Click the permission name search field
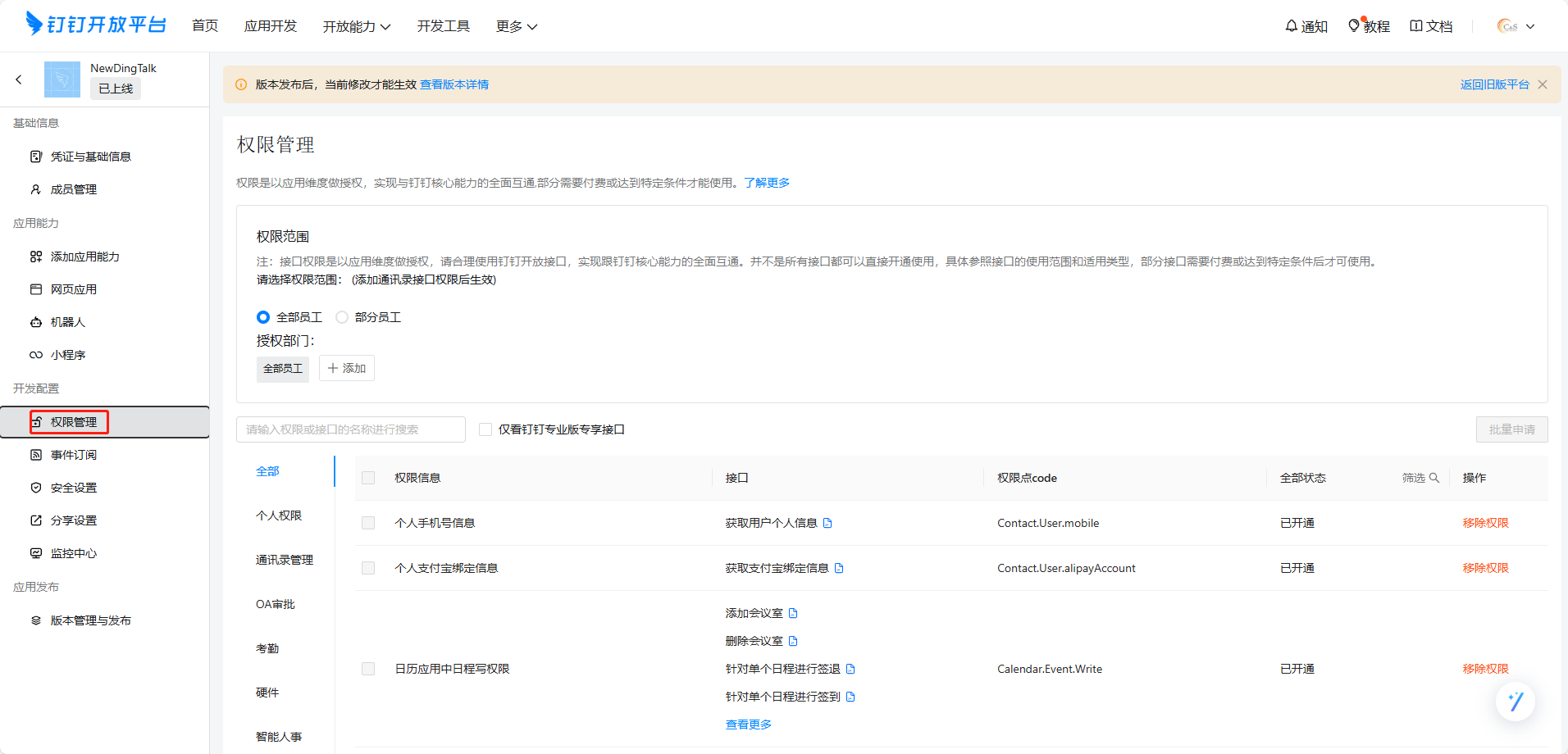 [351, 429]
